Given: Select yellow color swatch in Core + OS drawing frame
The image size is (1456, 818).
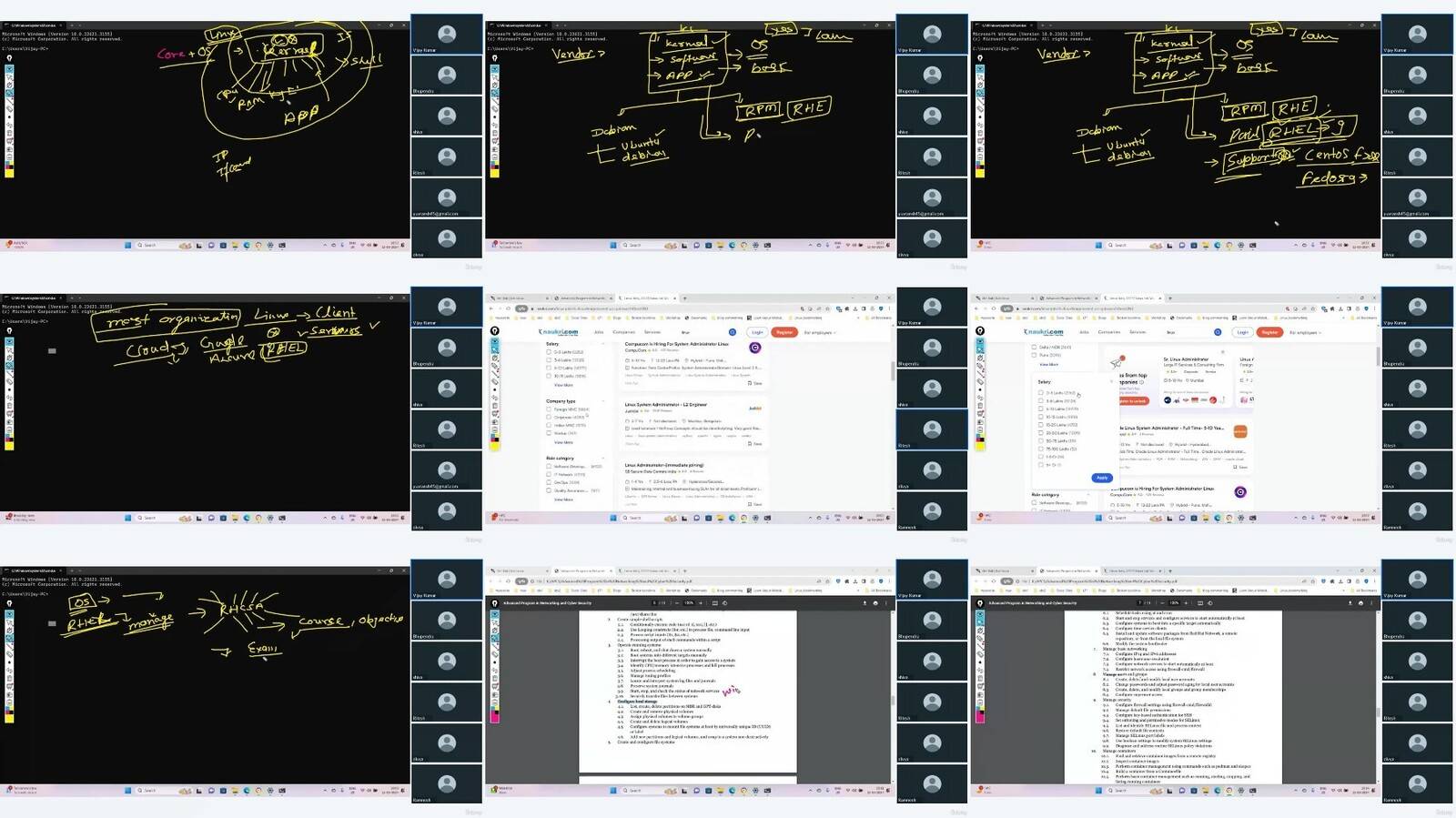Looking at the screenshot, I should click(x=9, y=172).
